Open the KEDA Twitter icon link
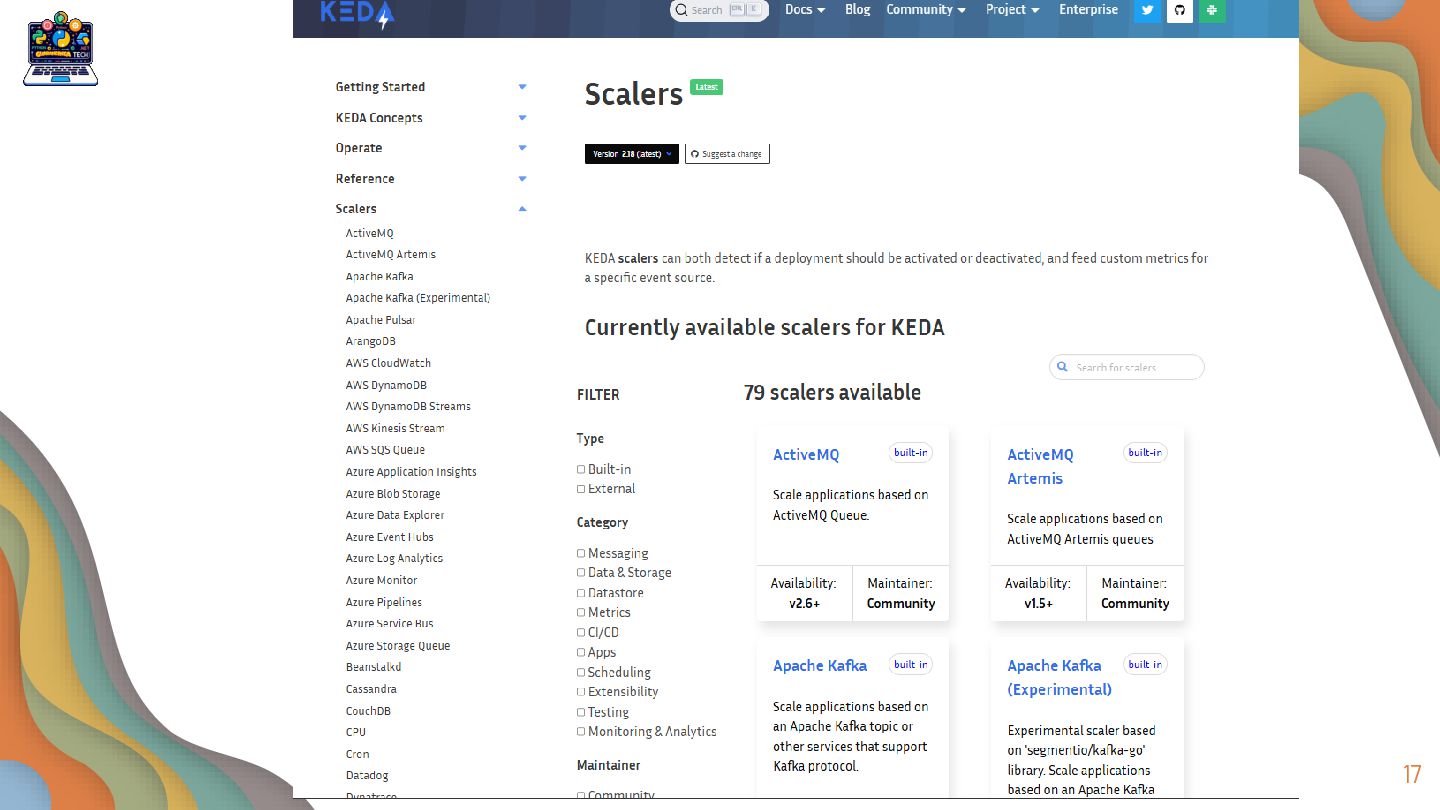1440x810 pixels. (x=1147, y=10)
